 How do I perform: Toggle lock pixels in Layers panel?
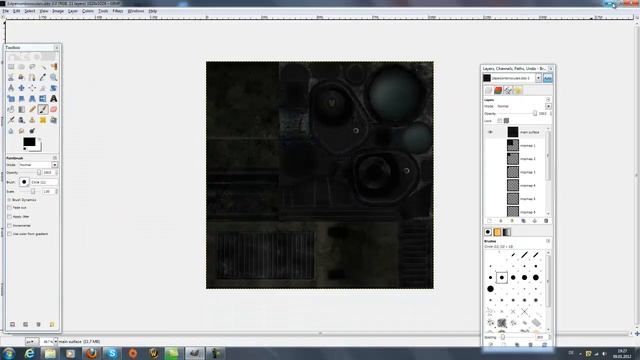[x=500, y=120]
